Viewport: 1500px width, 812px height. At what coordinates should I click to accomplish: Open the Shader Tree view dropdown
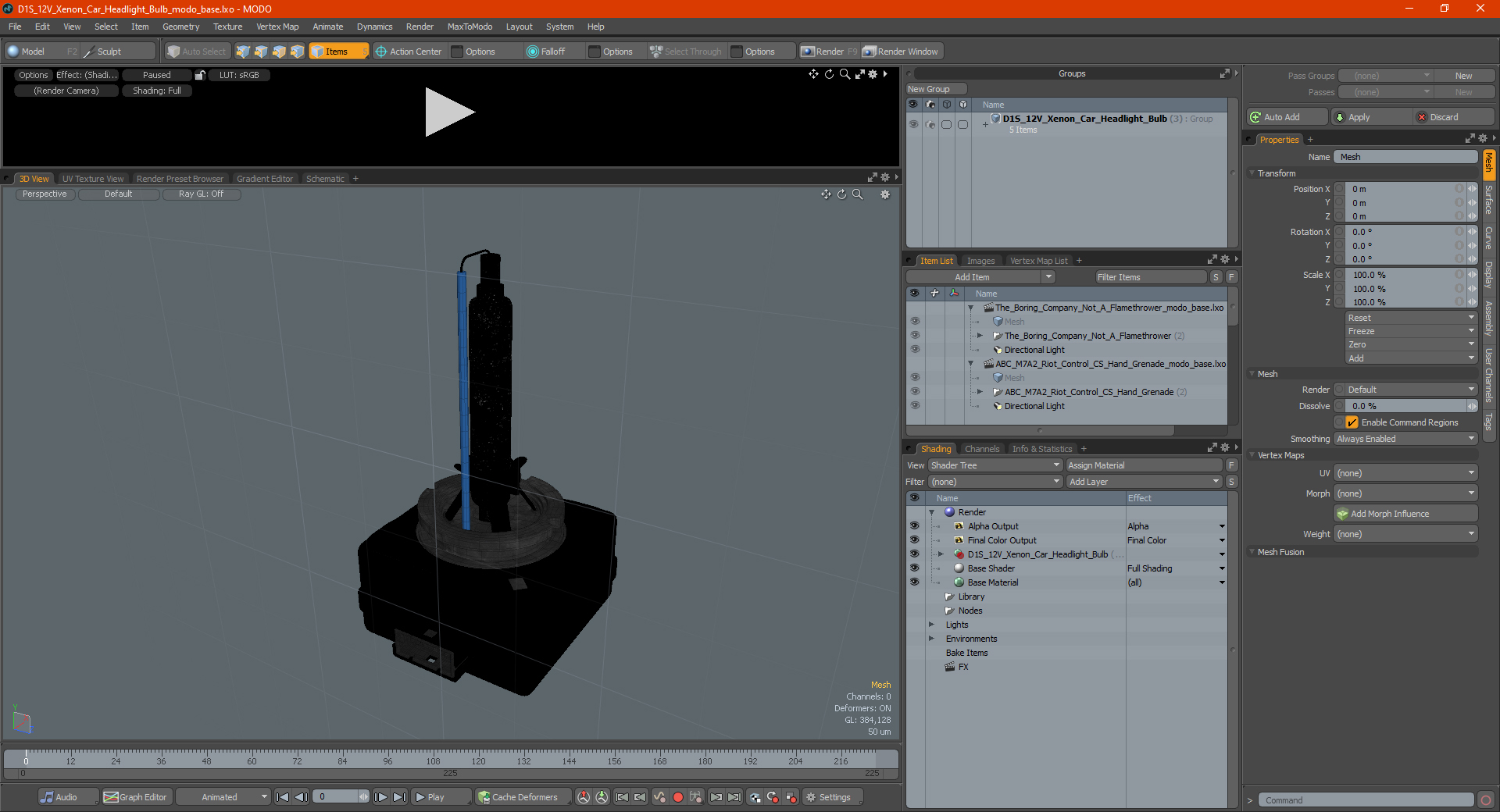click(x=995, y=465)
